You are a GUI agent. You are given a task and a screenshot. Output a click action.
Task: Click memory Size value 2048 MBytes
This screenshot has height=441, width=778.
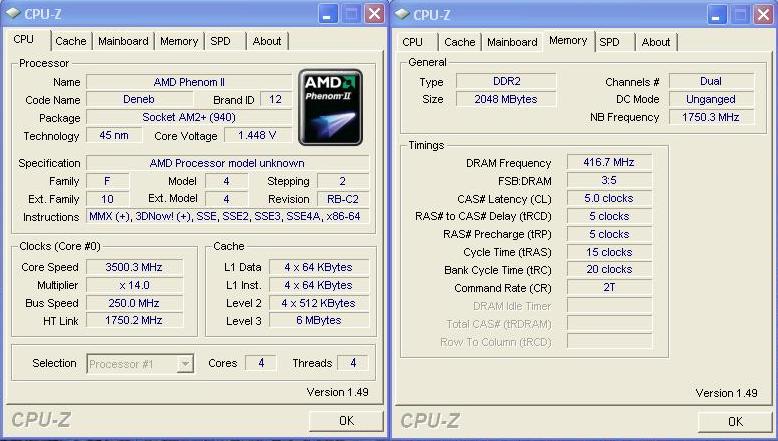(x=506, y=99)
